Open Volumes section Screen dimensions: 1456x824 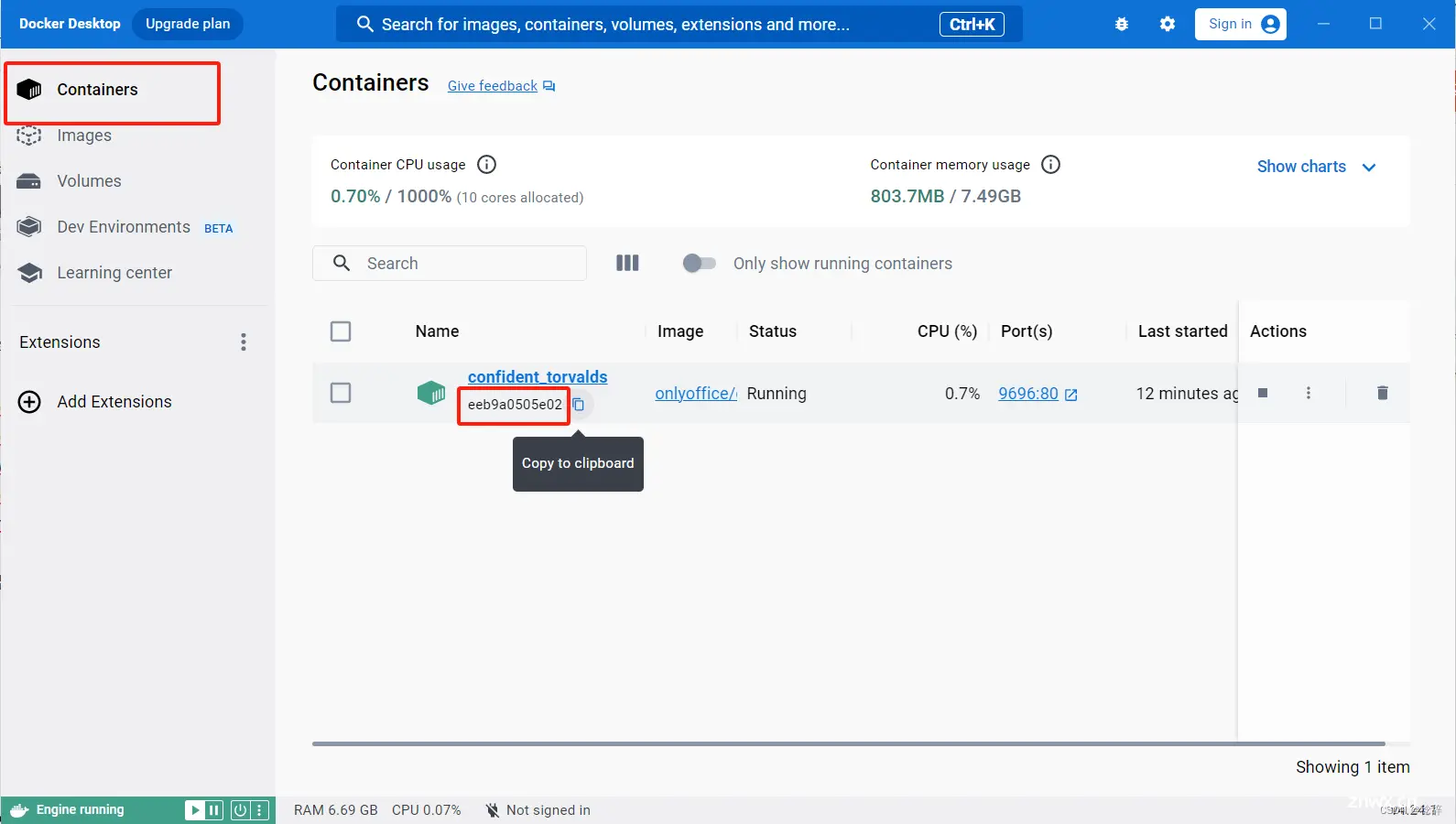point(89,181)
